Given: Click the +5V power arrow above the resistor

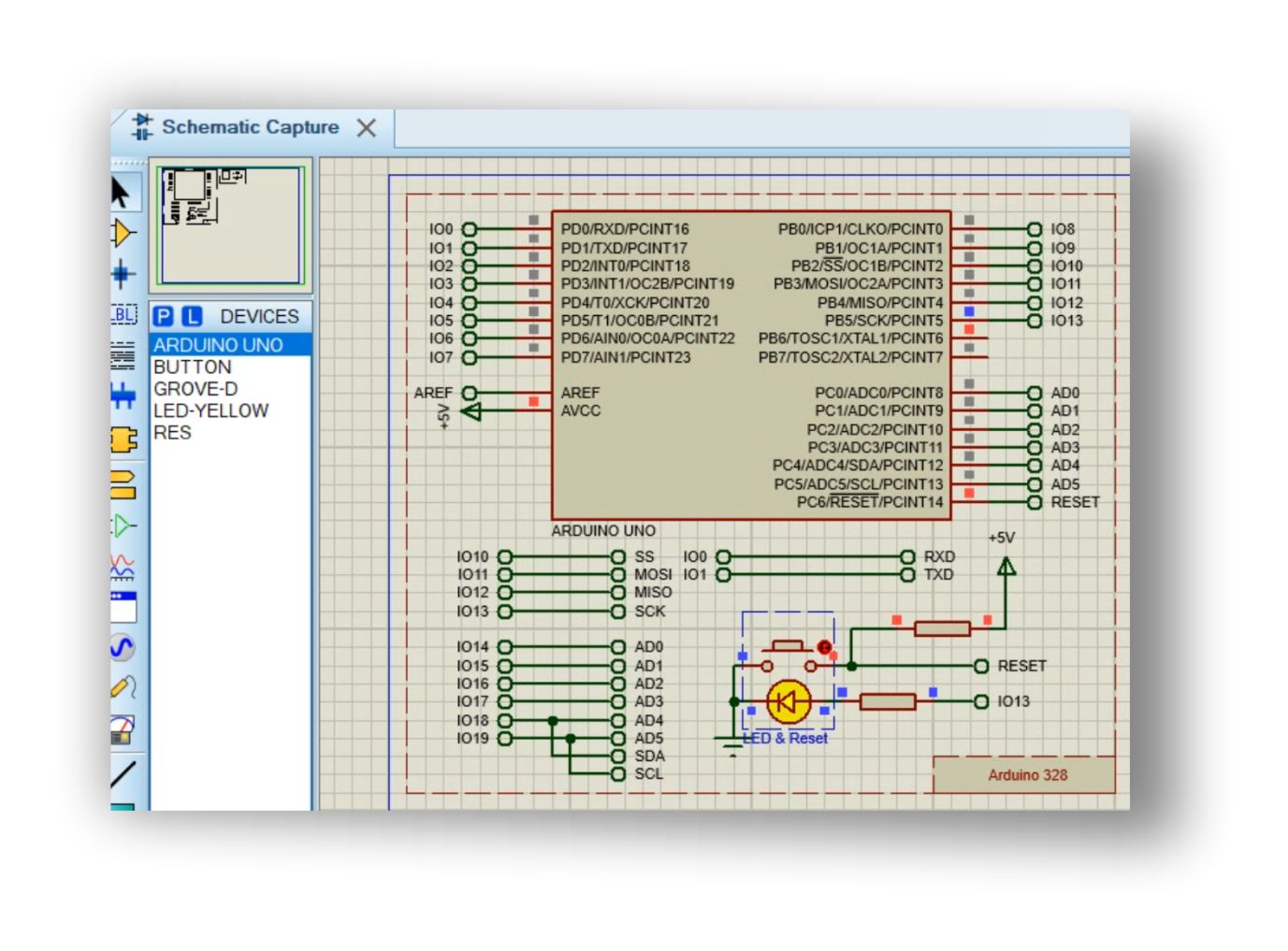Looking at the screenshot, I should 1006,568.
